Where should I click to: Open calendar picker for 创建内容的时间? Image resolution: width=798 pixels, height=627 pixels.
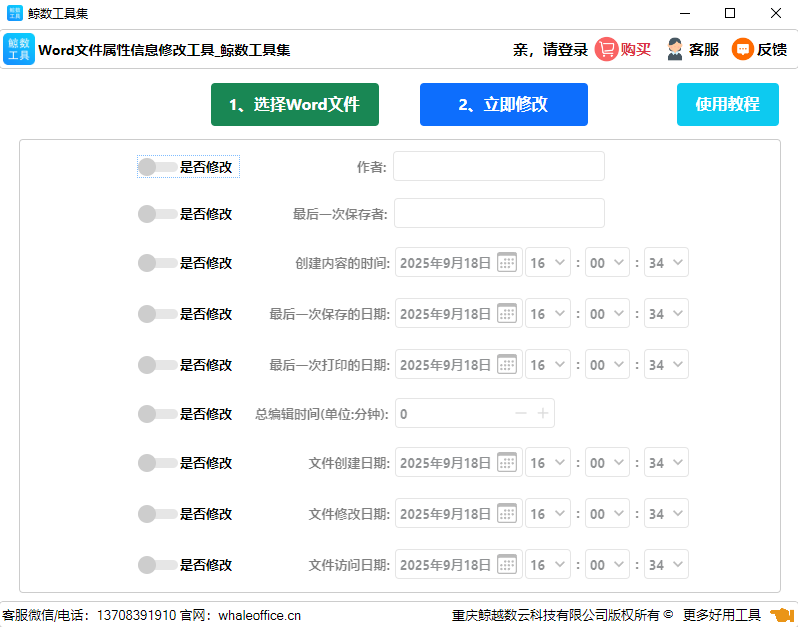click(x=507, y=263)
